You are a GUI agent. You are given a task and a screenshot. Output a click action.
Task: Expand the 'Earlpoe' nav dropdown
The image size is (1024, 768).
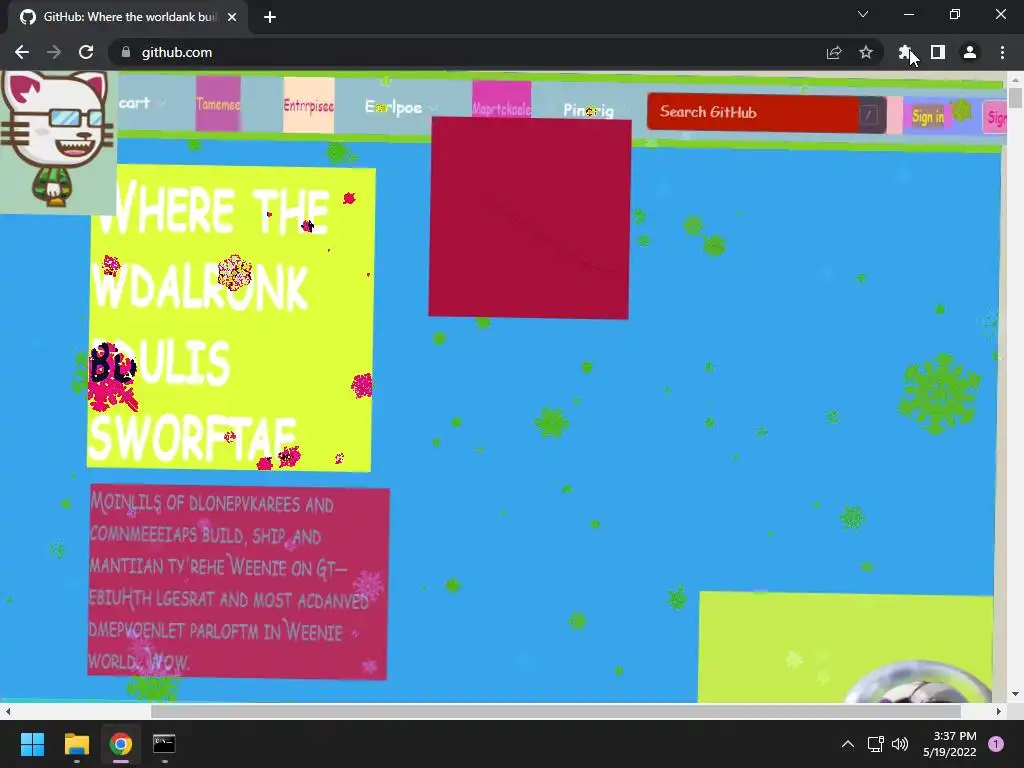(400, 108)
